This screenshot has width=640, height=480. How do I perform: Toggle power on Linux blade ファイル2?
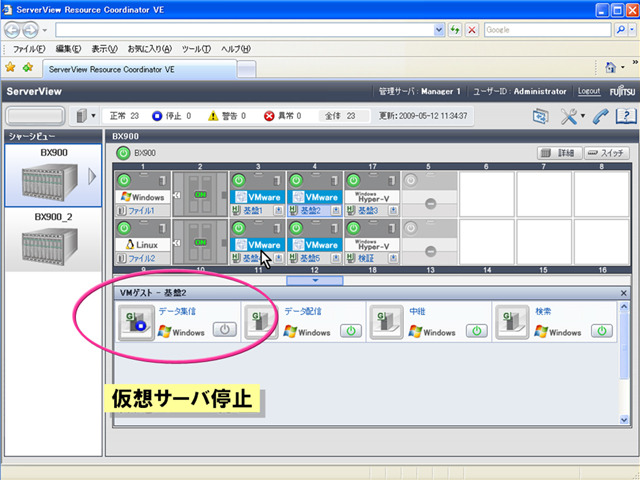124,228
